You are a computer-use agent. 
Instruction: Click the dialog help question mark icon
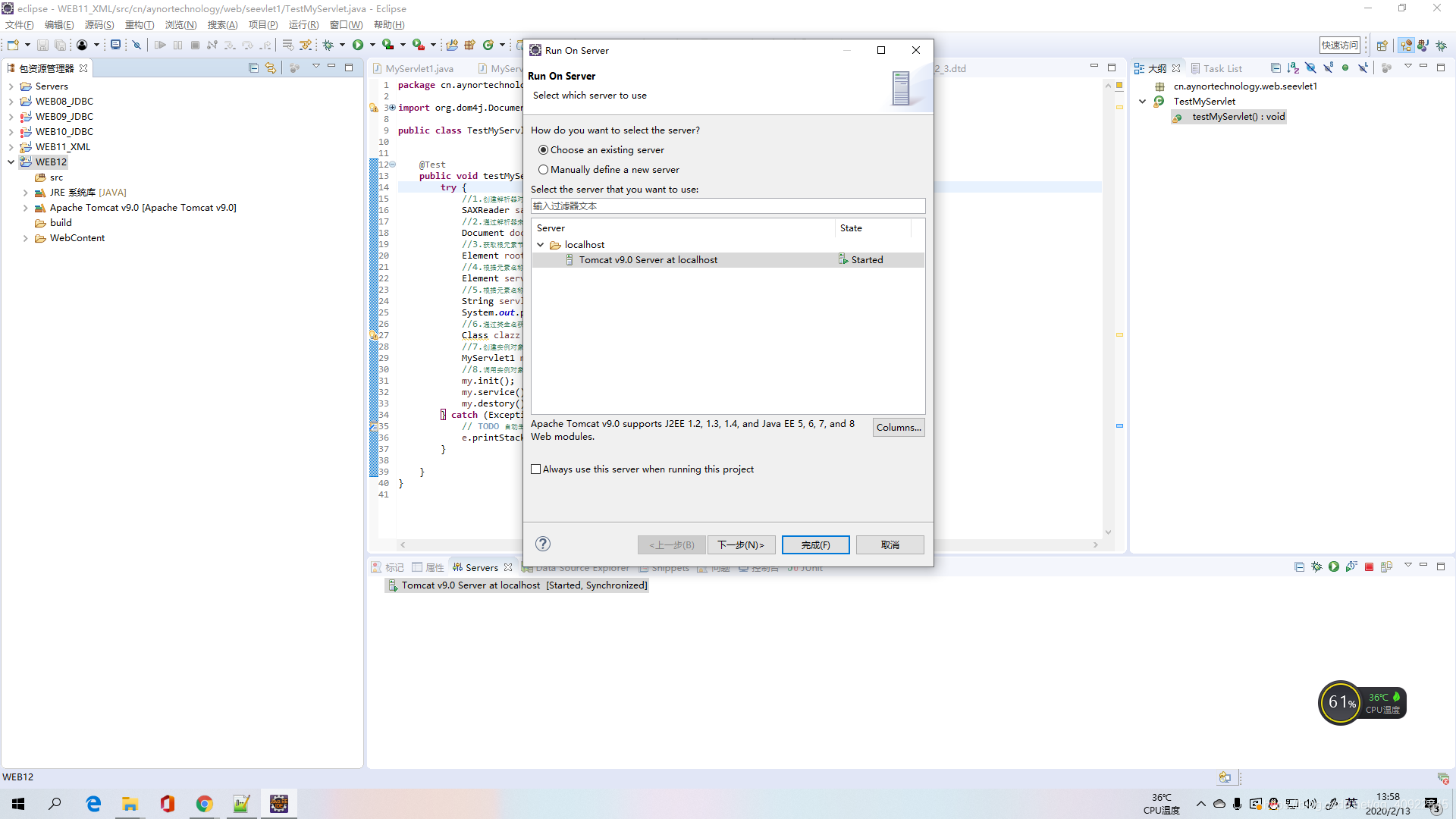[x=542, y=544]
